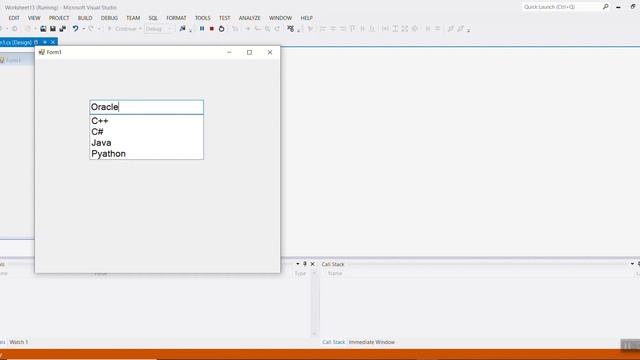Close the watch panel
Image resolution: width=640 pixels, height=360 pixels.
[313, 264]
